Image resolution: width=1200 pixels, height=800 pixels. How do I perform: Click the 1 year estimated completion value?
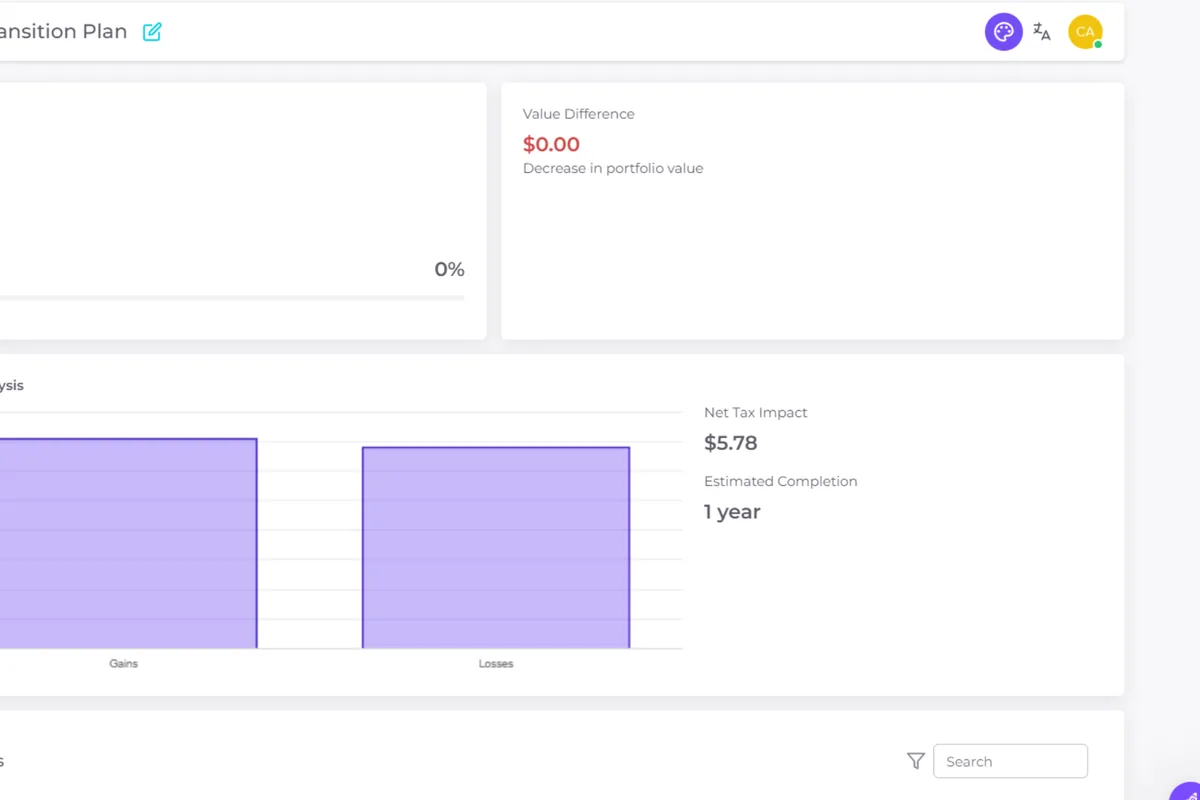[x=732, y=512]
